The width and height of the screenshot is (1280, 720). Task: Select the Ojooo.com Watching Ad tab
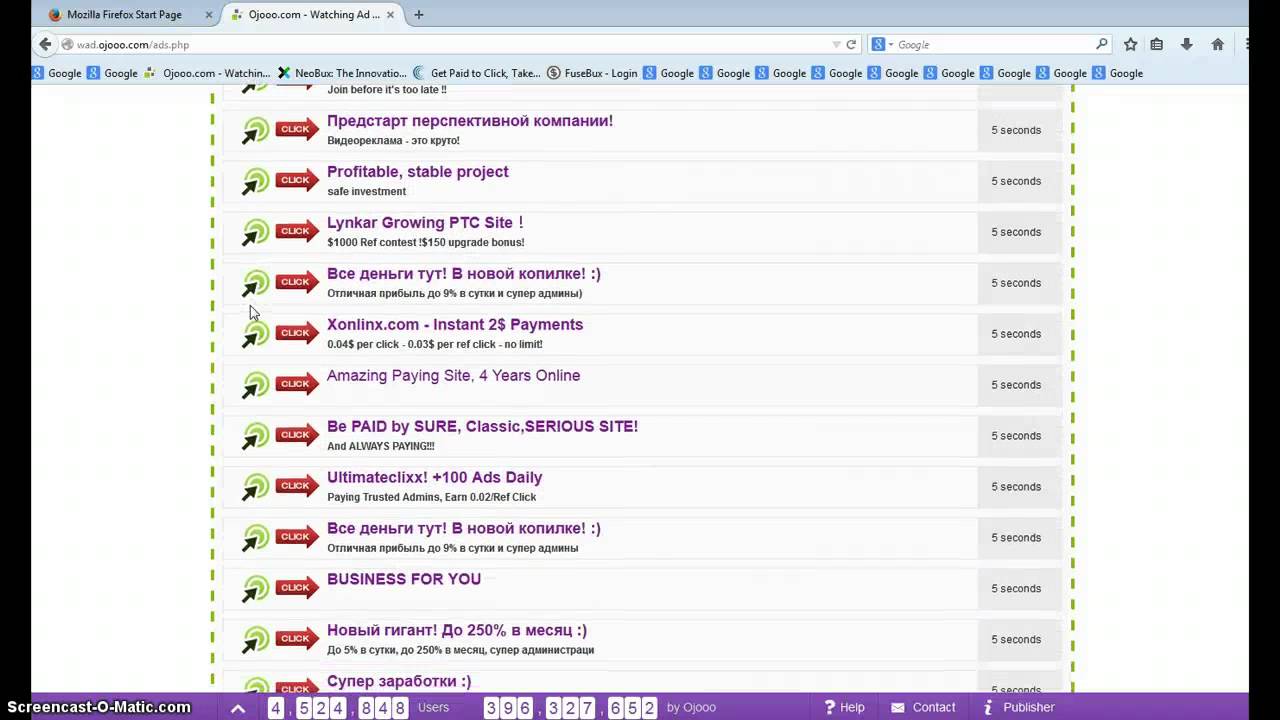313,14
